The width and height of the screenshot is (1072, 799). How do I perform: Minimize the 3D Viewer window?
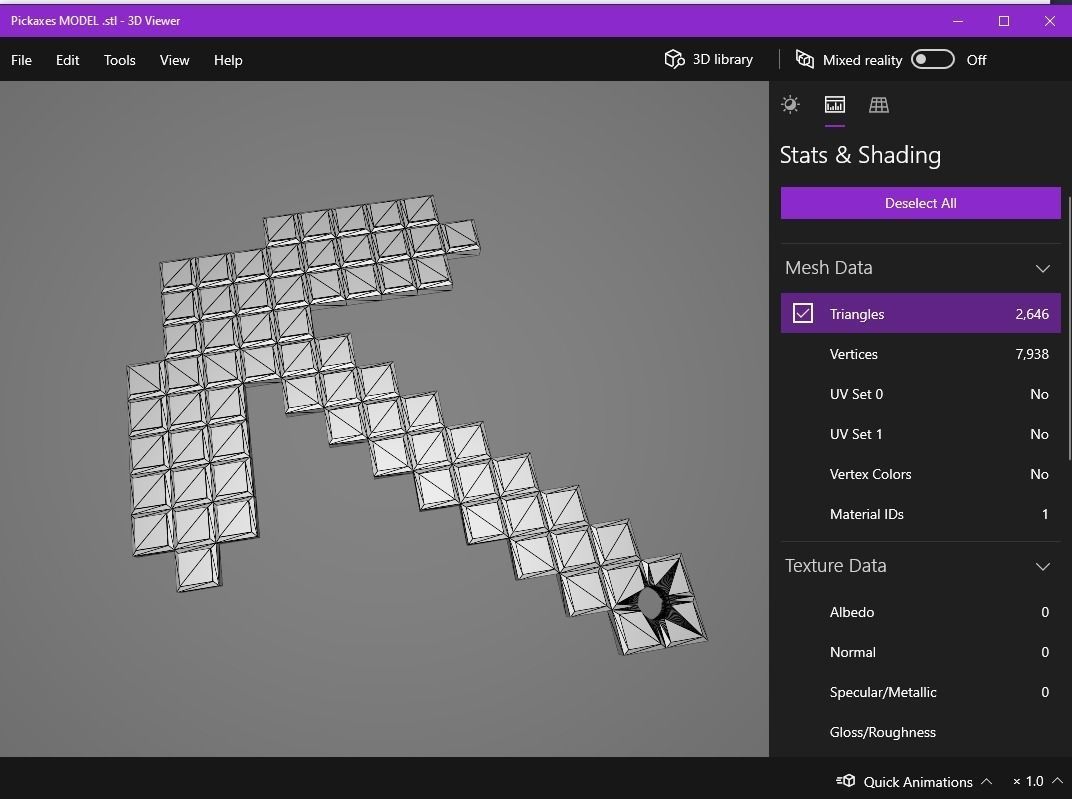(958, 21)
